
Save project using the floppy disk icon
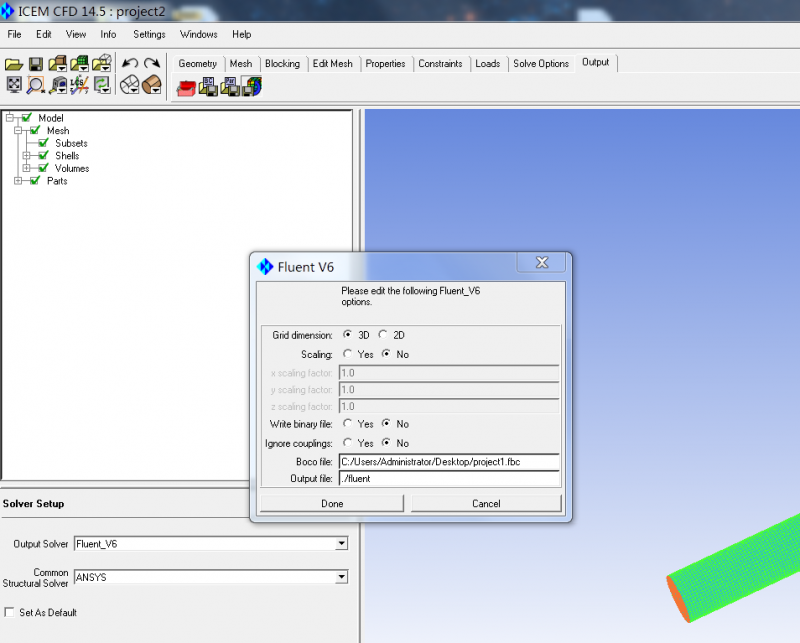click(x=36, y=64)
